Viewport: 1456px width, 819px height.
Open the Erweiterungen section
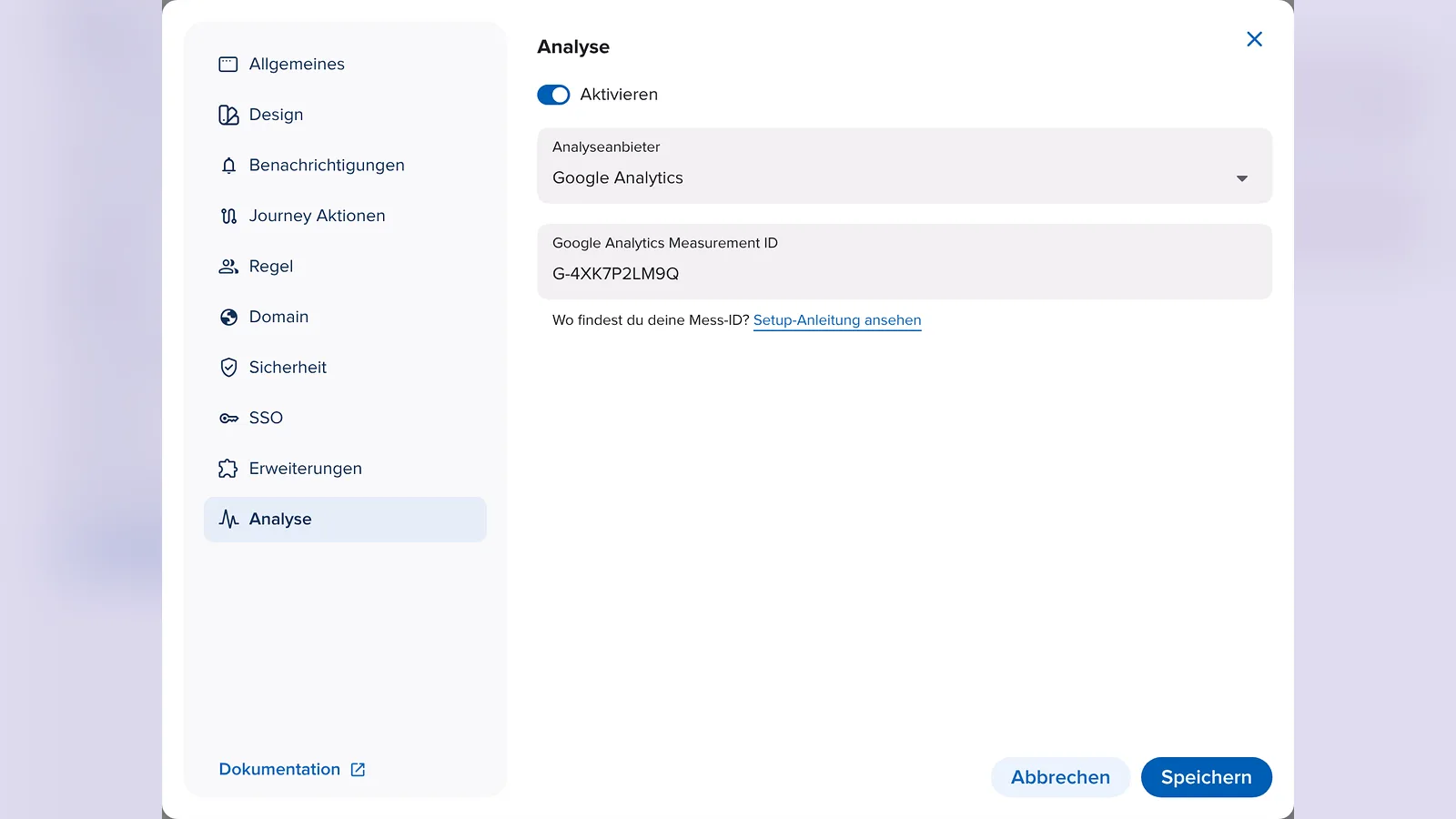pos(345,469)
